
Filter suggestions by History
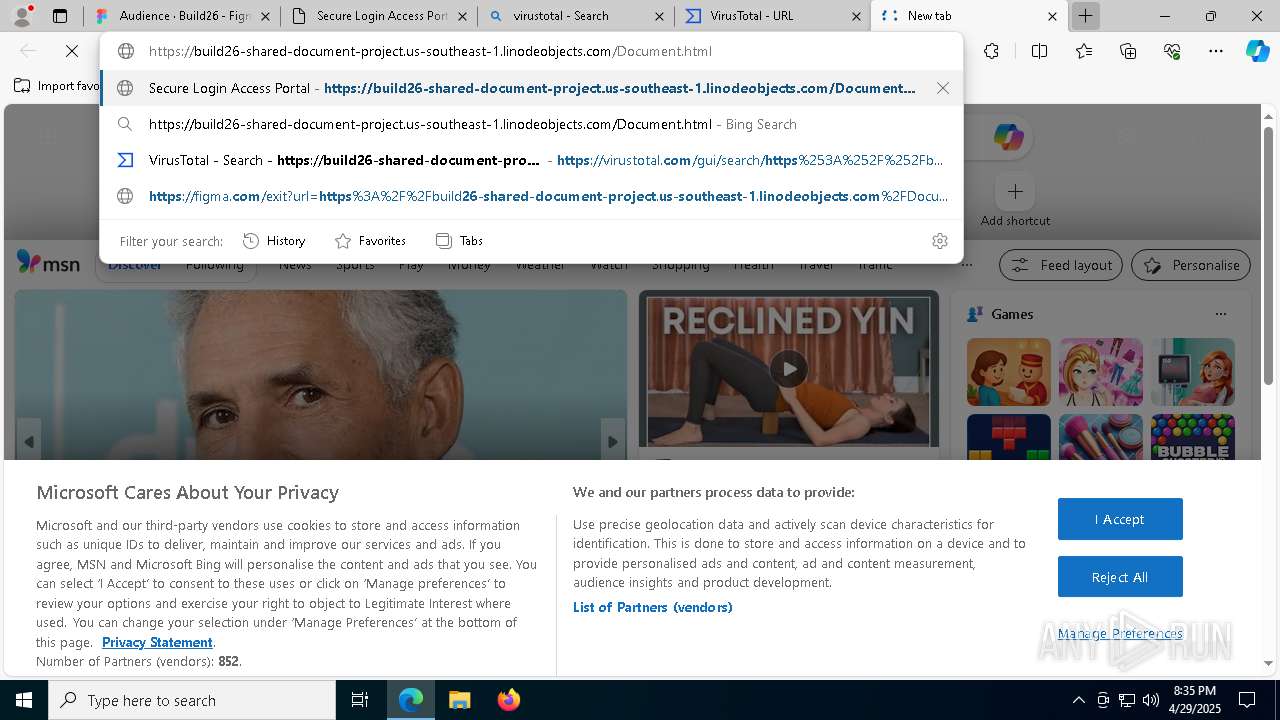point(274,241)
